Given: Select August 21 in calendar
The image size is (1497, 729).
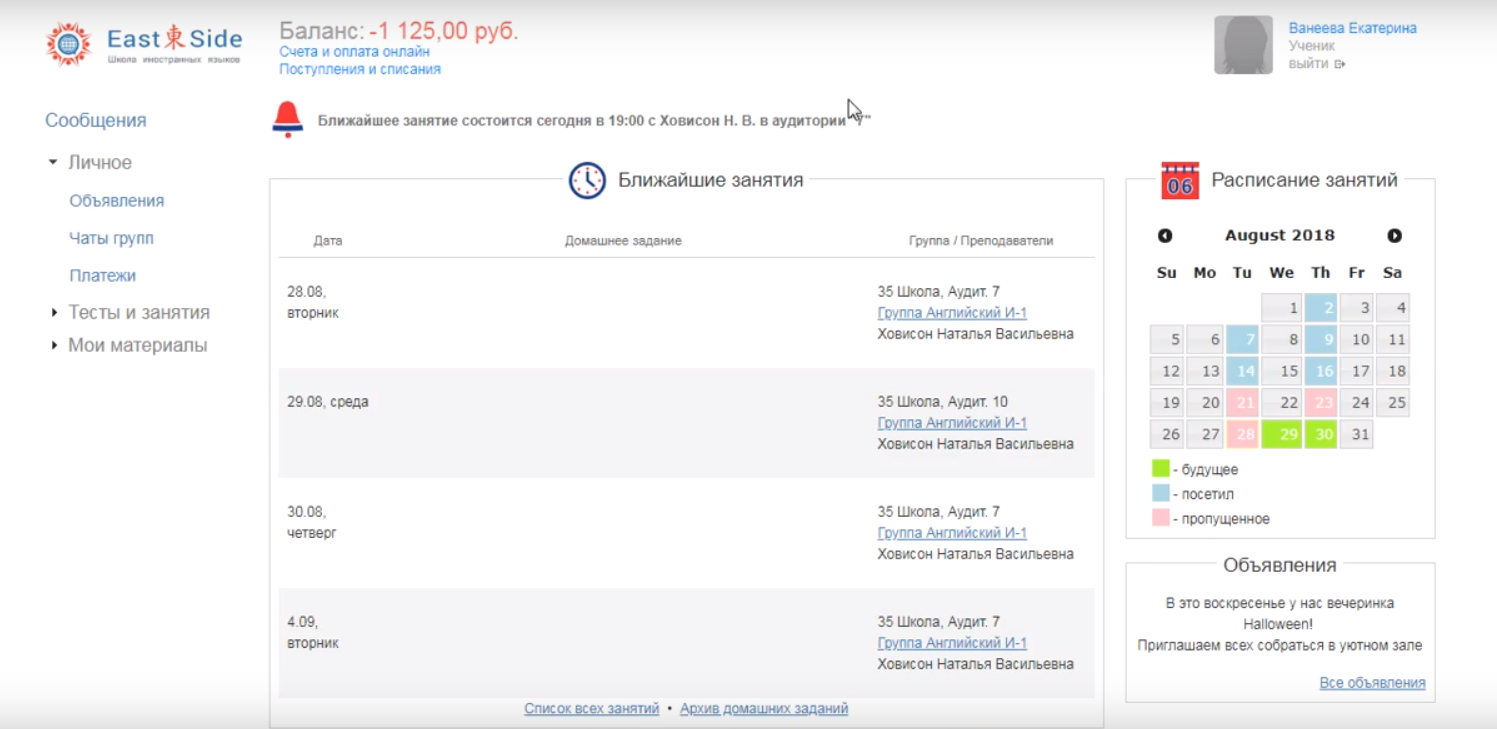Looking at the screenshot, I should coord(1242,403).
